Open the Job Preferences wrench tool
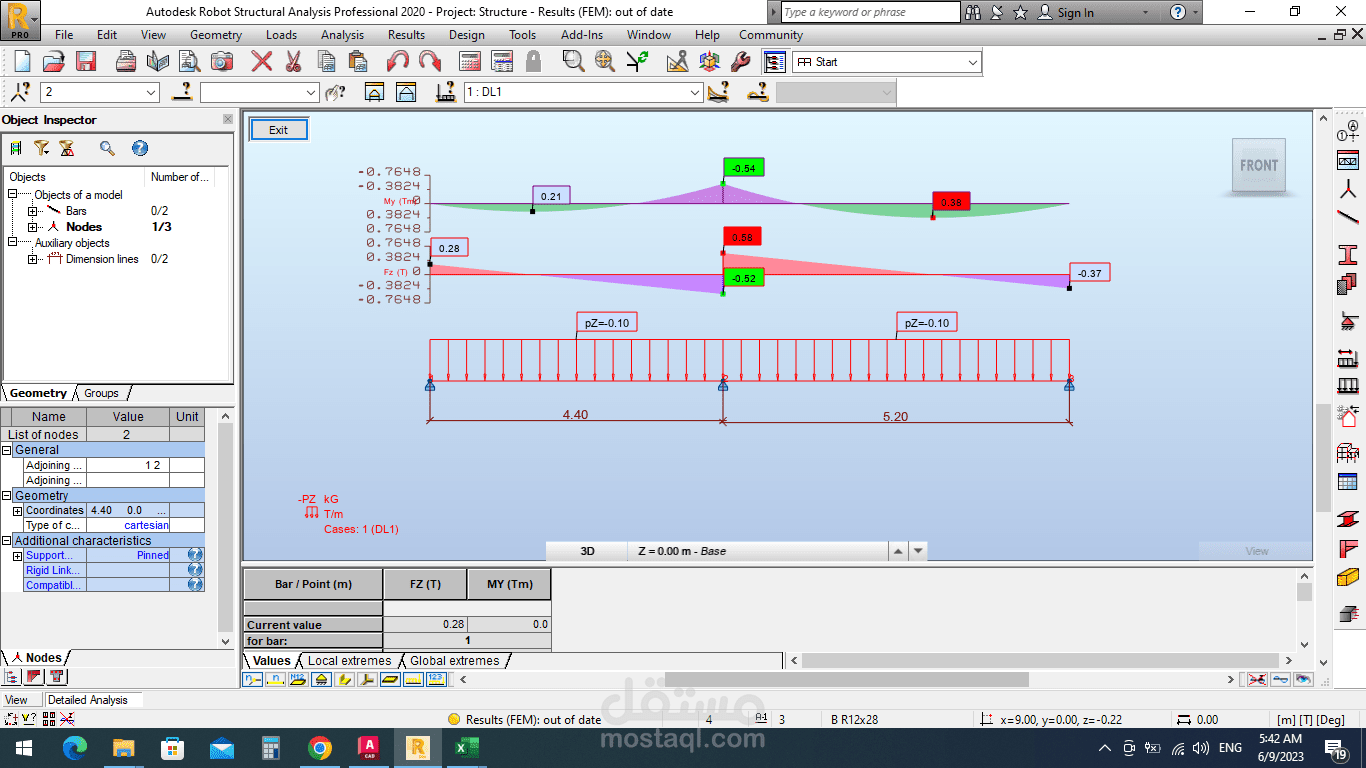Viewport: 1366px width, 768px height. [741, 61]
